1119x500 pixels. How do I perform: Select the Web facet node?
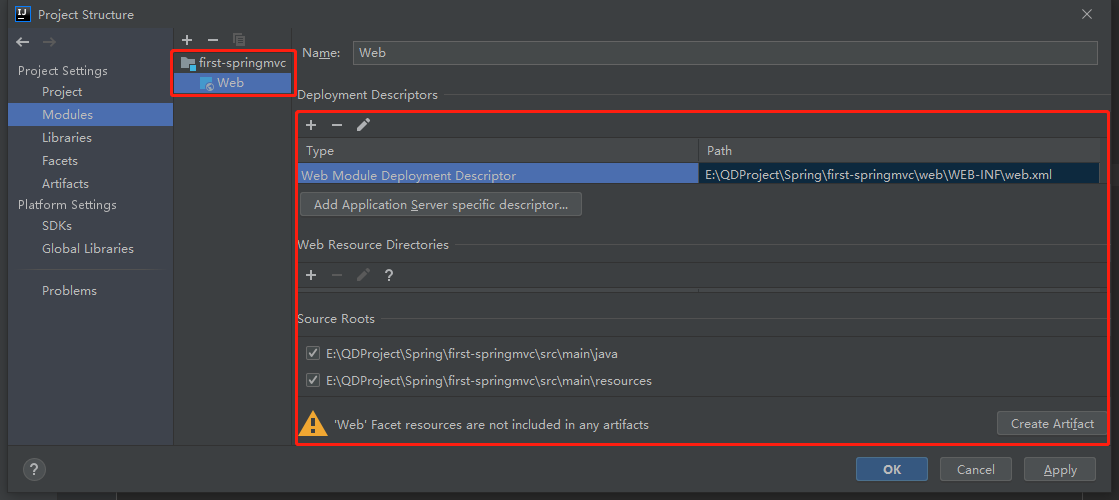click(x=233, y=83)
